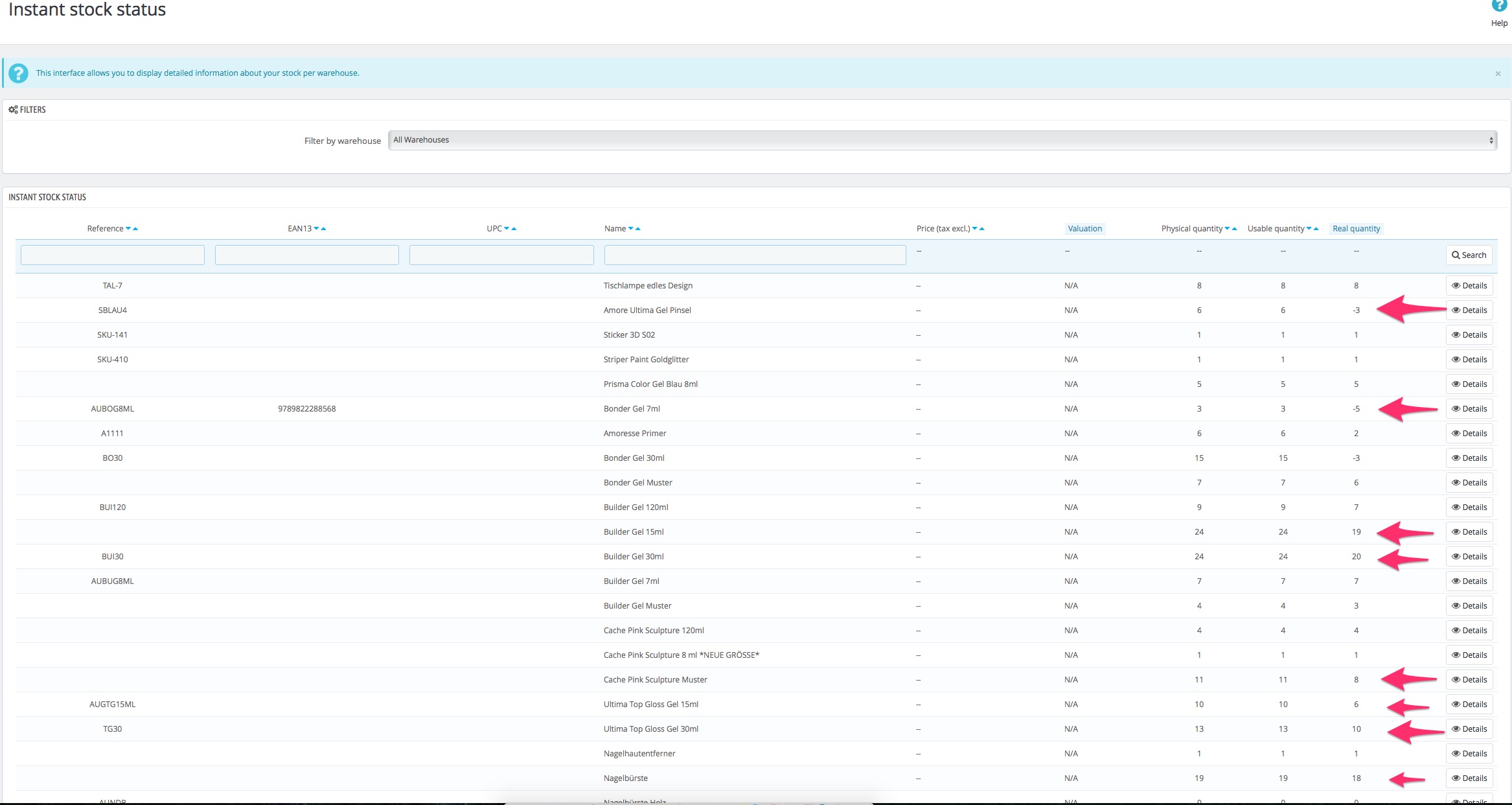Screen dimensions: 1512x805
Task: Show Details for Builder Gel 15ml
Action: click(1469, 532)
